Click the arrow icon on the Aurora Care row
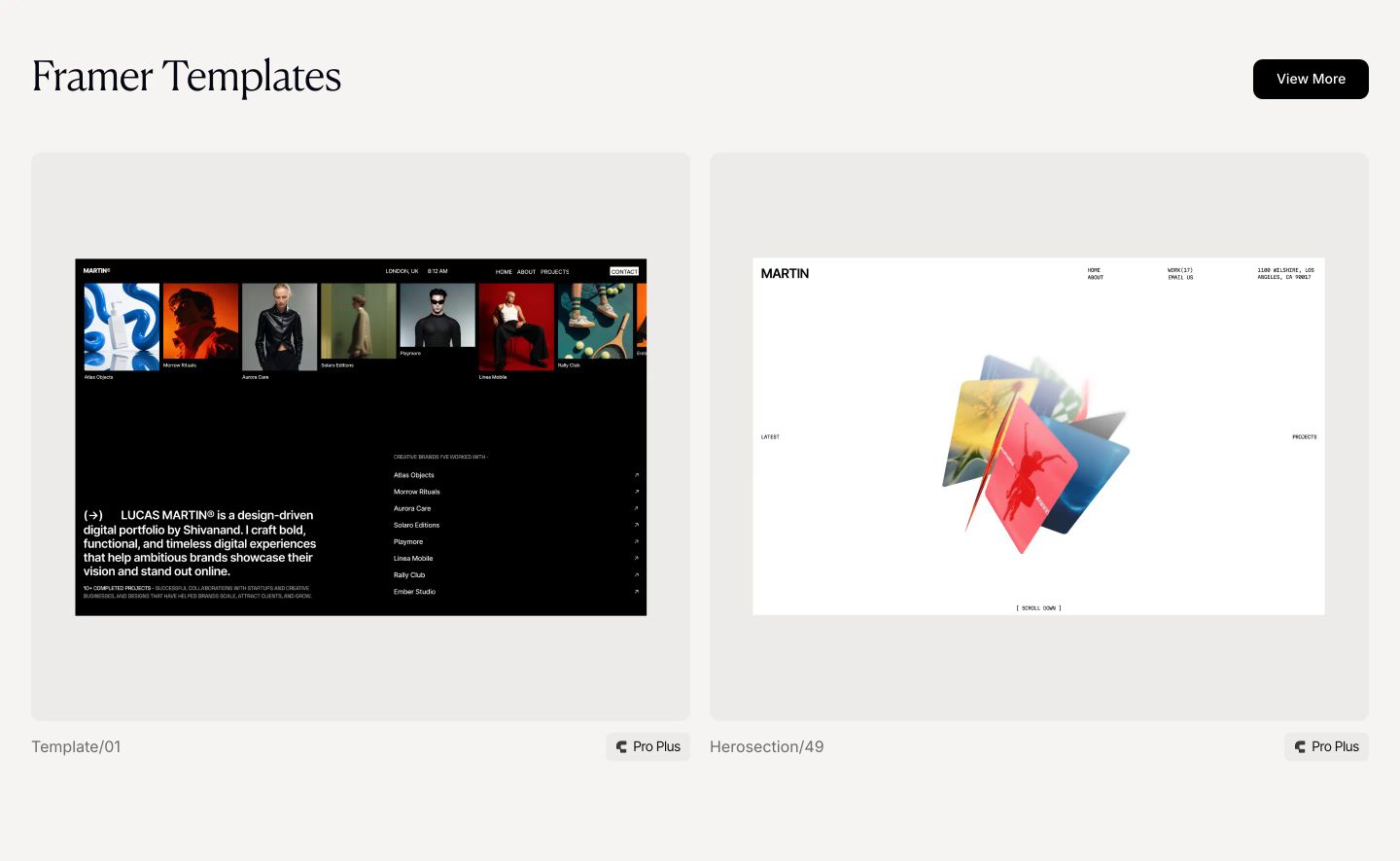The image size is (1400, 861). (637, 508)
